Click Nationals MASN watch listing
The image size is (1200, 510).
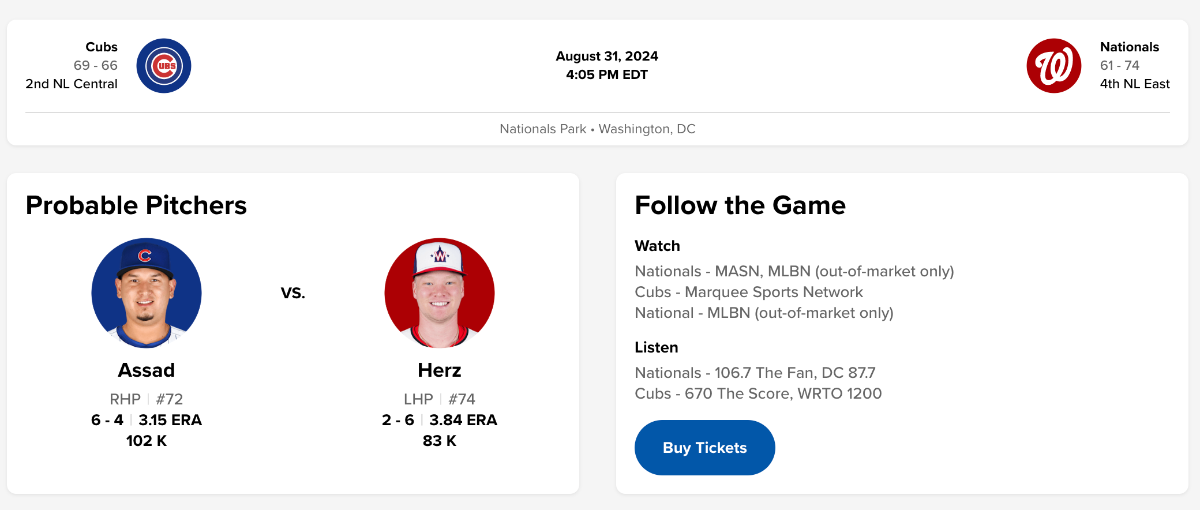(794, 271)
